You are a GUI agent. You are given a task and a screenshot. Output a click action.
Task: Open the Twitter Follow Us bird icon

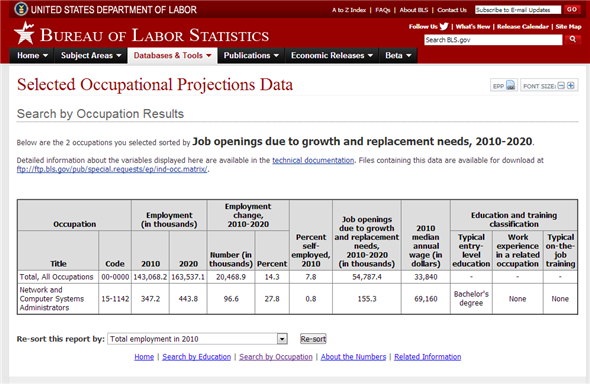(x=444, y=26)
